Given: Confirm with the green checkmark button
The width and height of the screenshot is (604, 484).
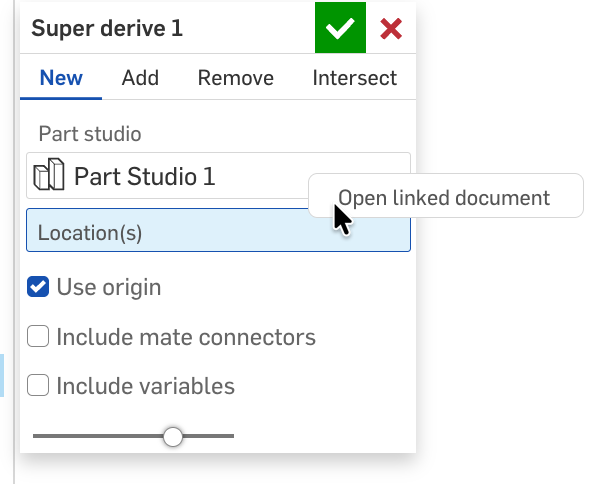Looking at the screenshot, I should (340, 28).
